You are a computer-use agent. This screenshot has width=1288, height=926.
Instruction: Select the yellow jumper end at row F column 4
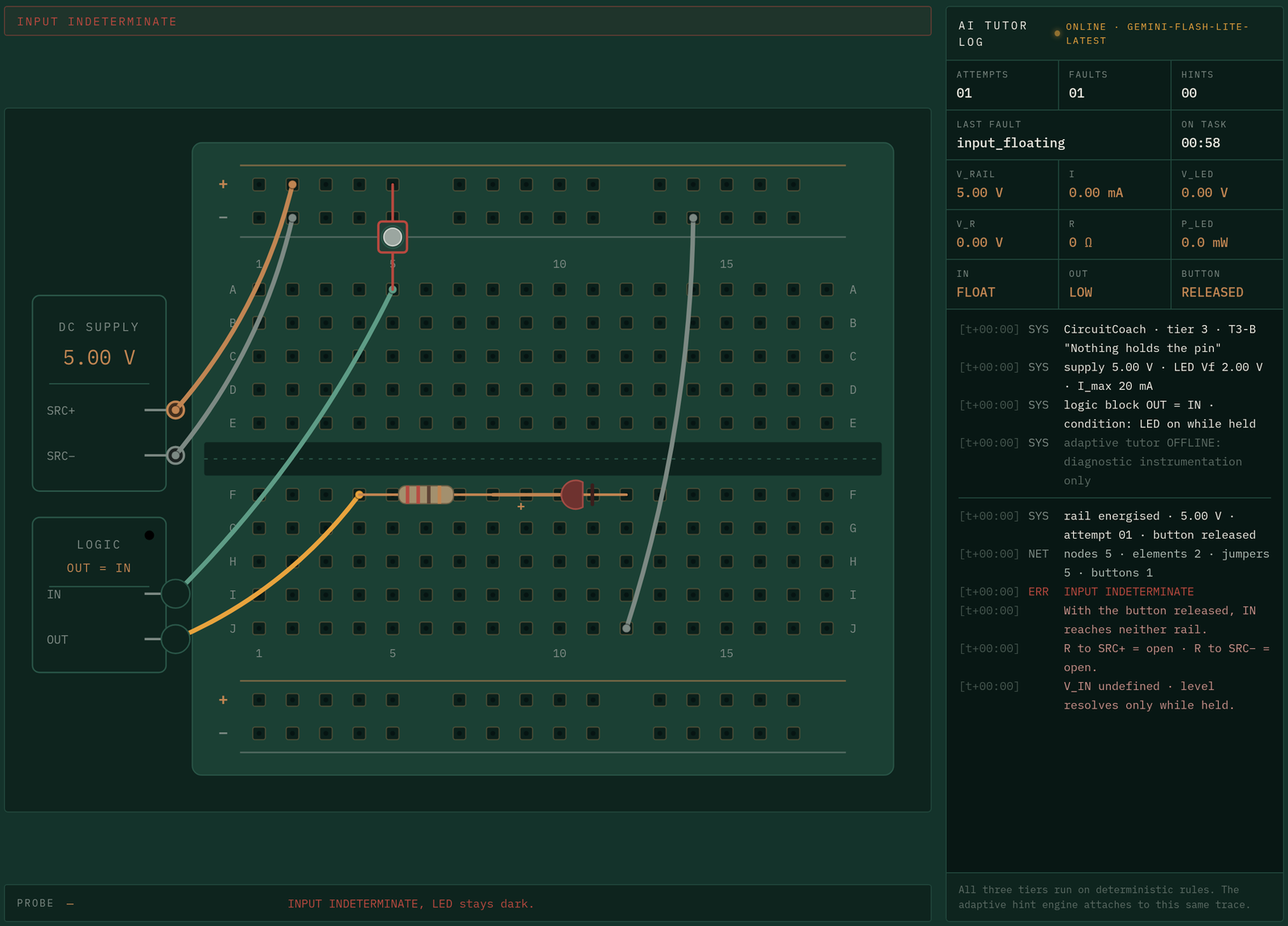(x=359, y=494)
